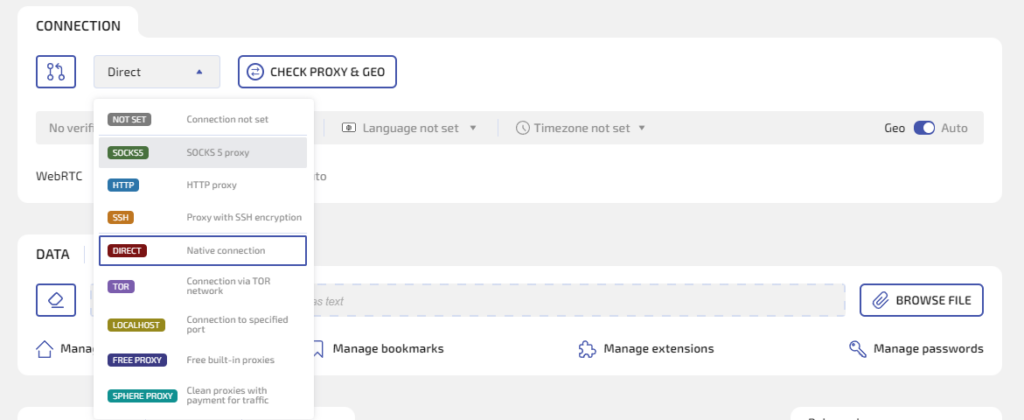Choose HTTP proxy from the list
Viewport: 1024px width, 420px height.
(203, 185)
